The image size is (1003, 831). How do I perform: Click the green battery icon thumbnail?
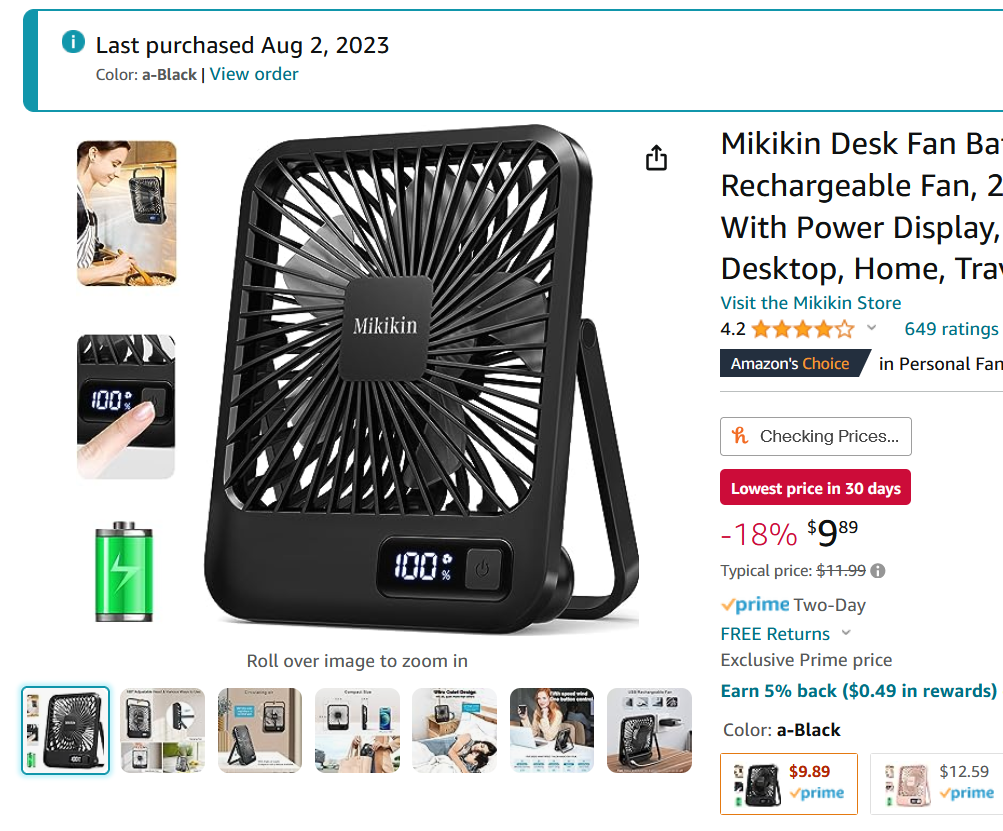(124, 571)
